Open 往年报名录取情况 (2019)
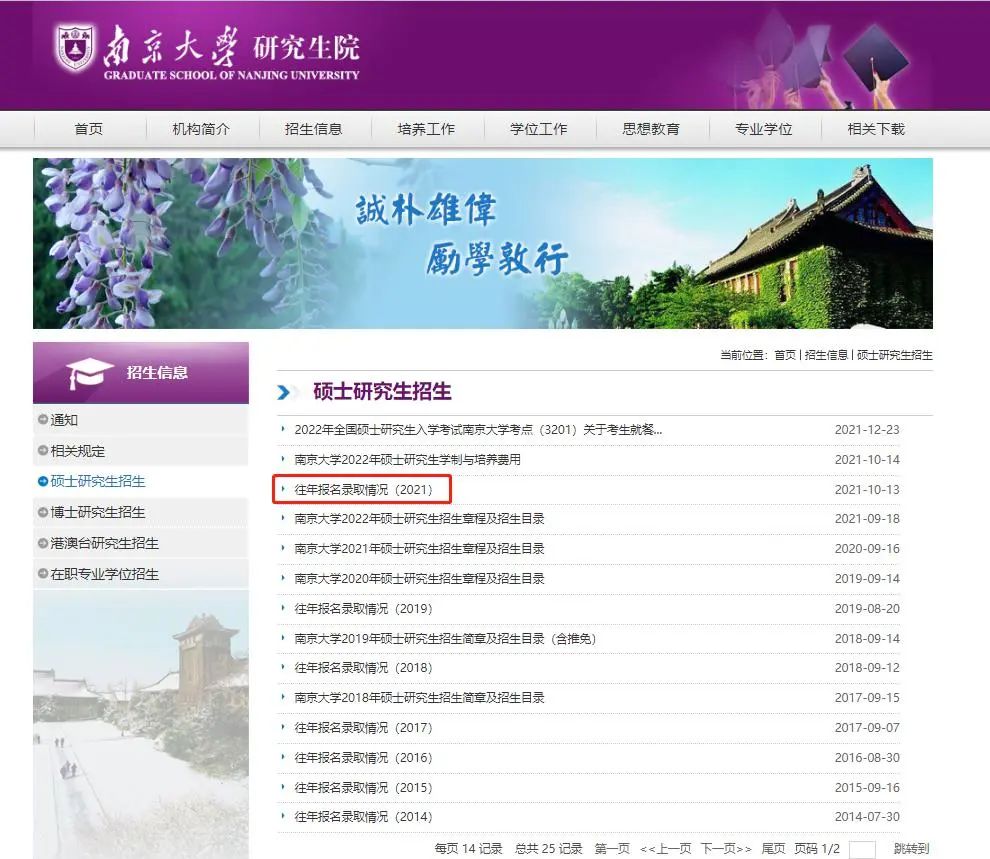This screenshot has height=859, width=990. [x=363, y=609]
